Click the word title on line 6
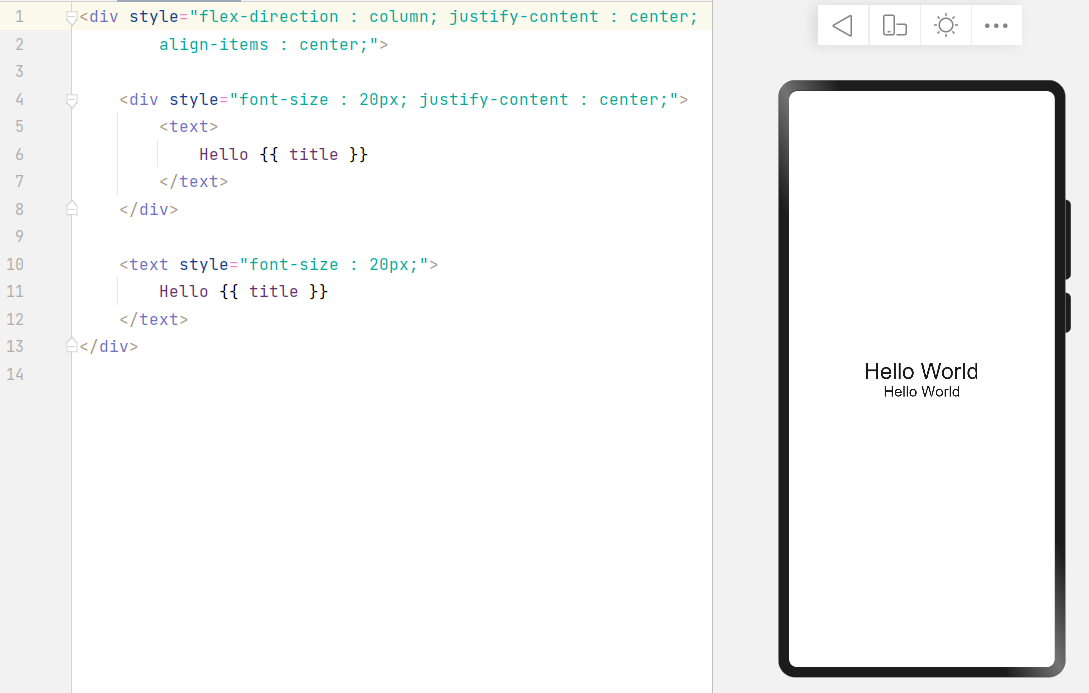The image size is (1089, 693). (x=314, y=155)
